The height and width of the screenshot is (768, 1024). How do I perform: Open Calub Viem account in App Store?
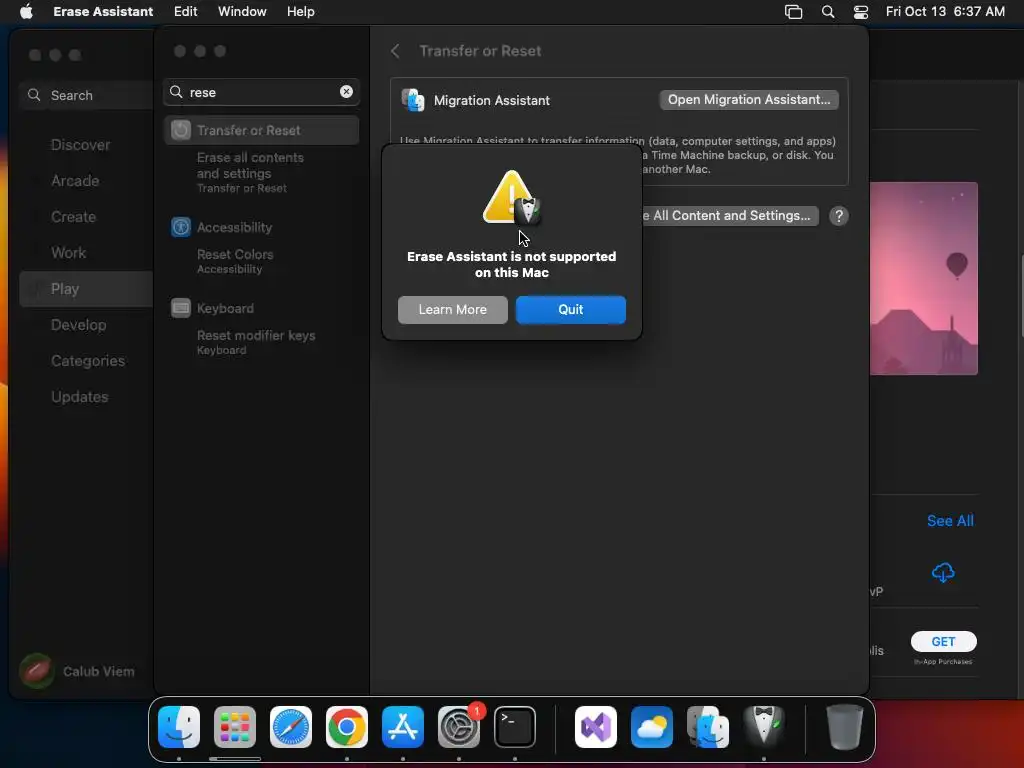(77, 671)
